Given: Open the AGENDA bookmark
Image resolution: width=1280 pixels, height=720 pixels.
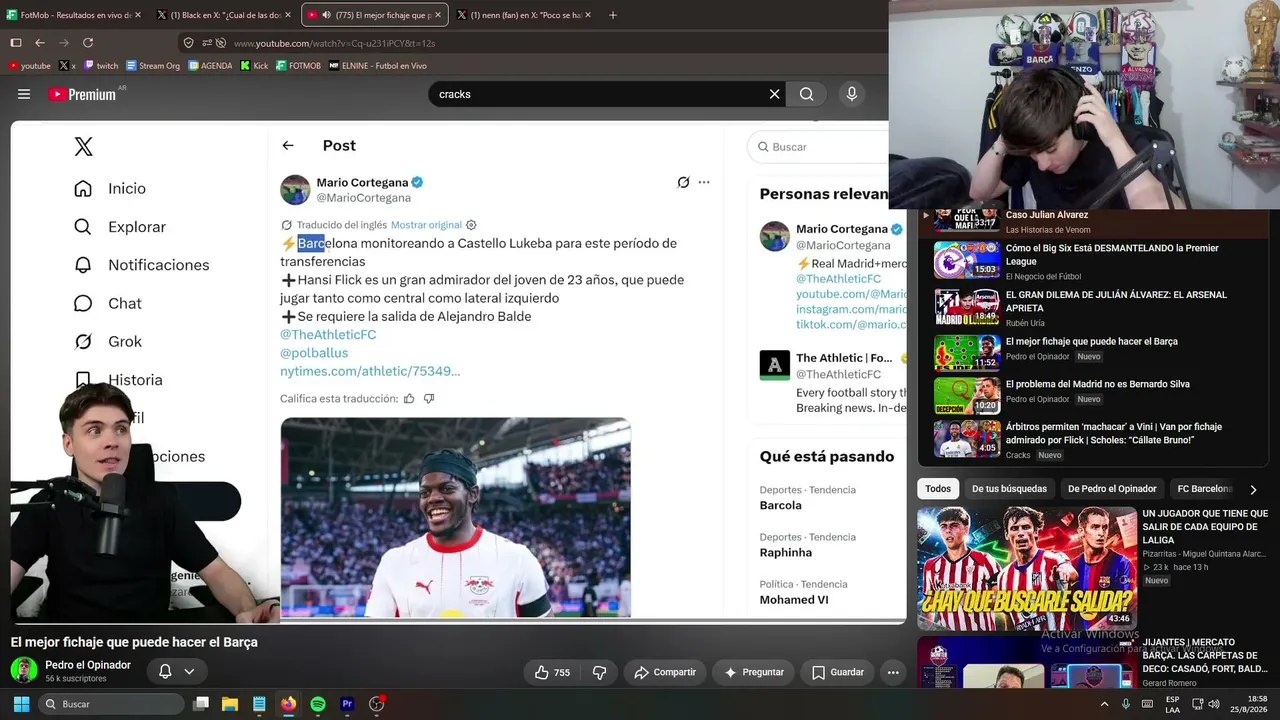Looking at the screenshot, I should 209,66.
